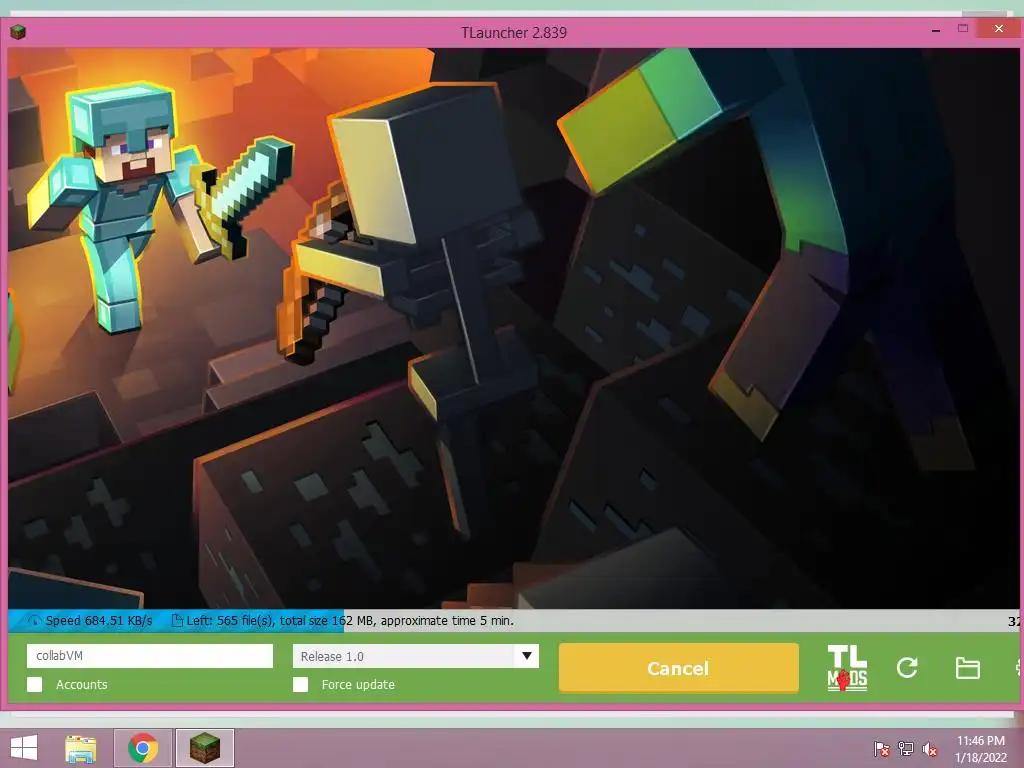This screenshot has width=1024, height=768.
Task: Click the Left: 565 file(s) status text
Action: pos(350,620)
